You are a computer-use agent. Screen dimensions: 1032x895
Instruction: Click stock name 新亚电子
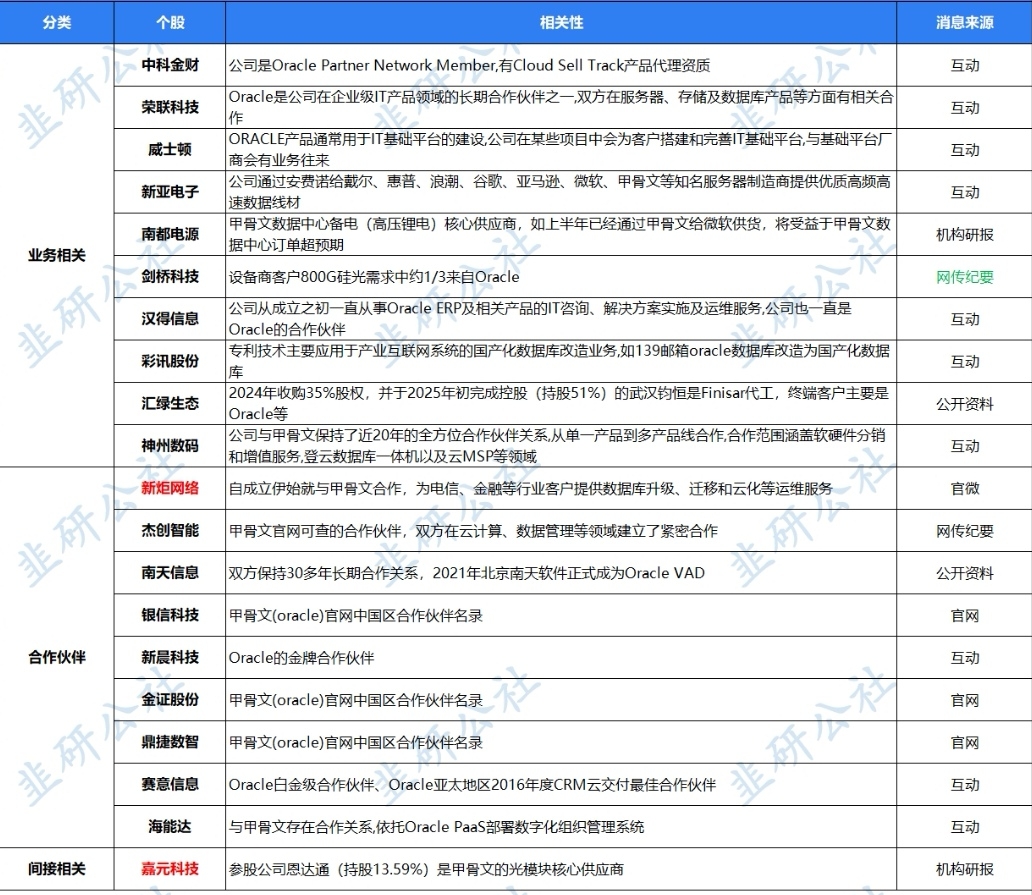pos(170,192)
